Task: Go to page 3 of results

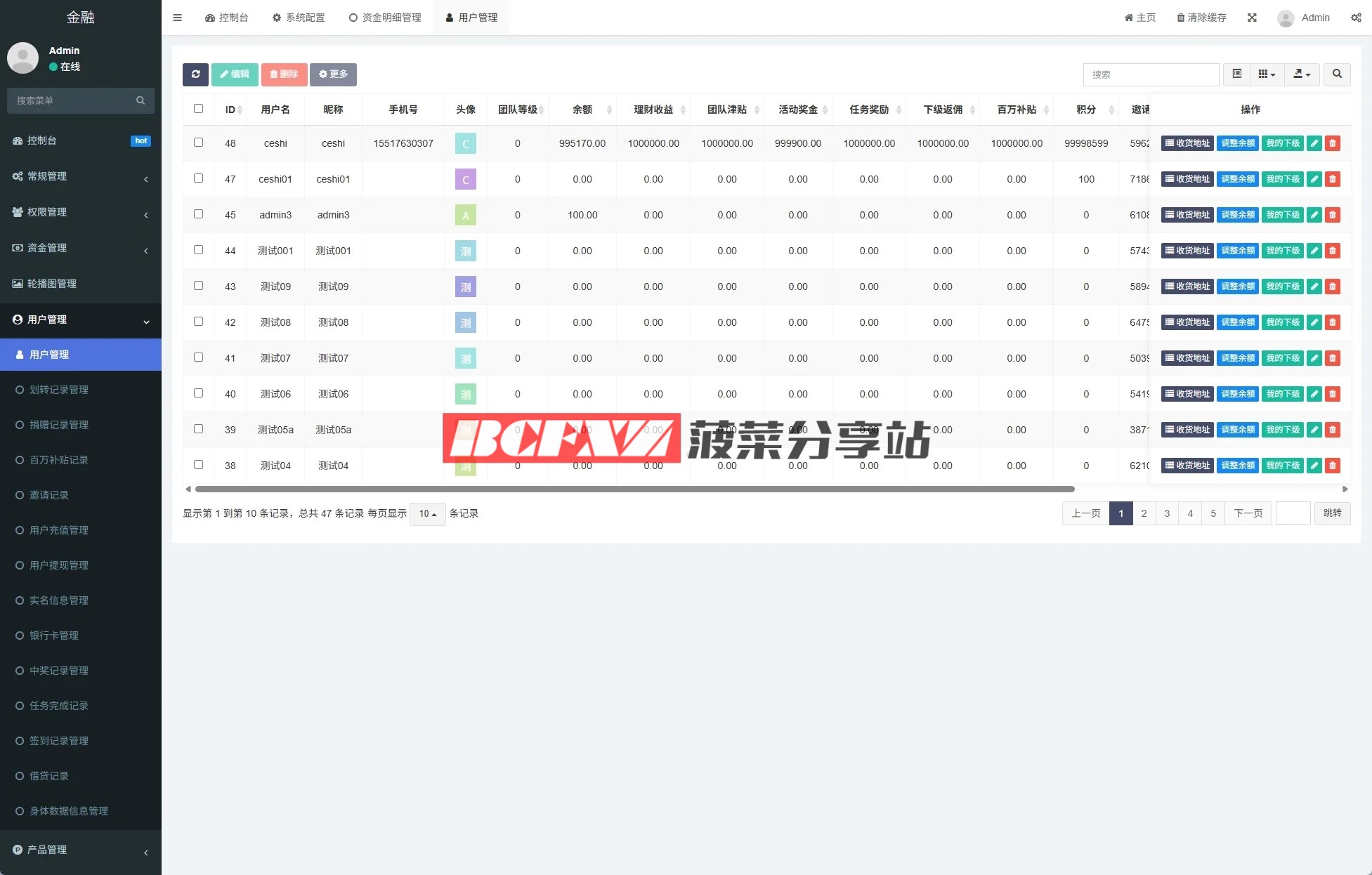Action: point(1167,513)
